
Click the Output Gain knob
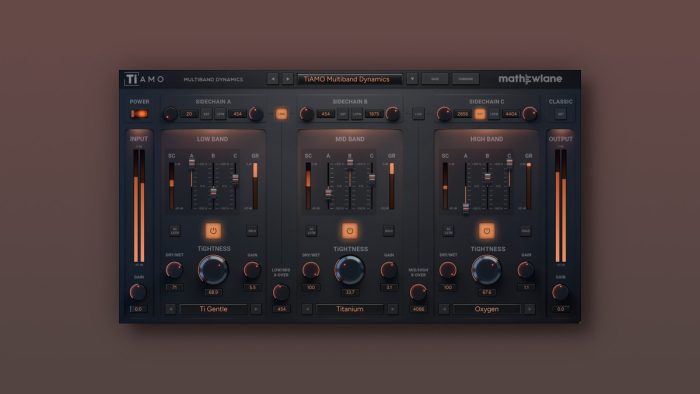tap(560, 292)
